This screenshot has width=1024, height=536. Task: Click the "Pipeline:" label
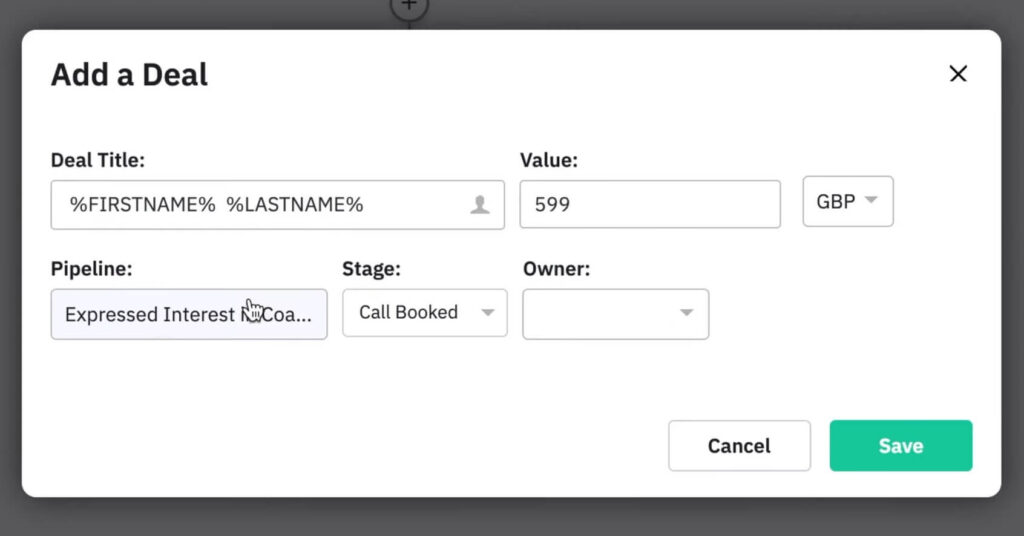click(91, 269)
